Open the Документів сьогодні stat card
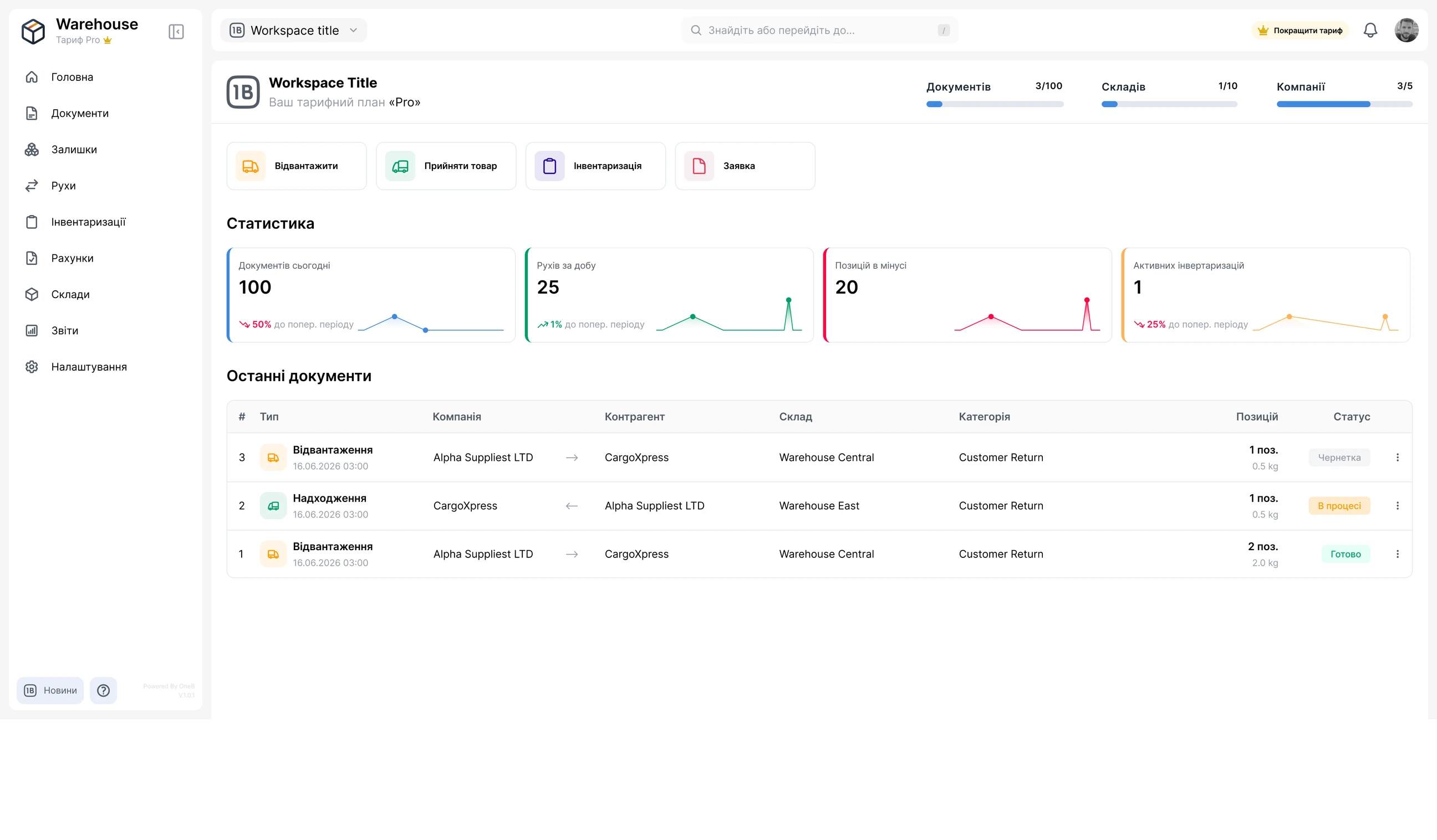The width and height of the screenshot is (1437, 840). (371, 295)
